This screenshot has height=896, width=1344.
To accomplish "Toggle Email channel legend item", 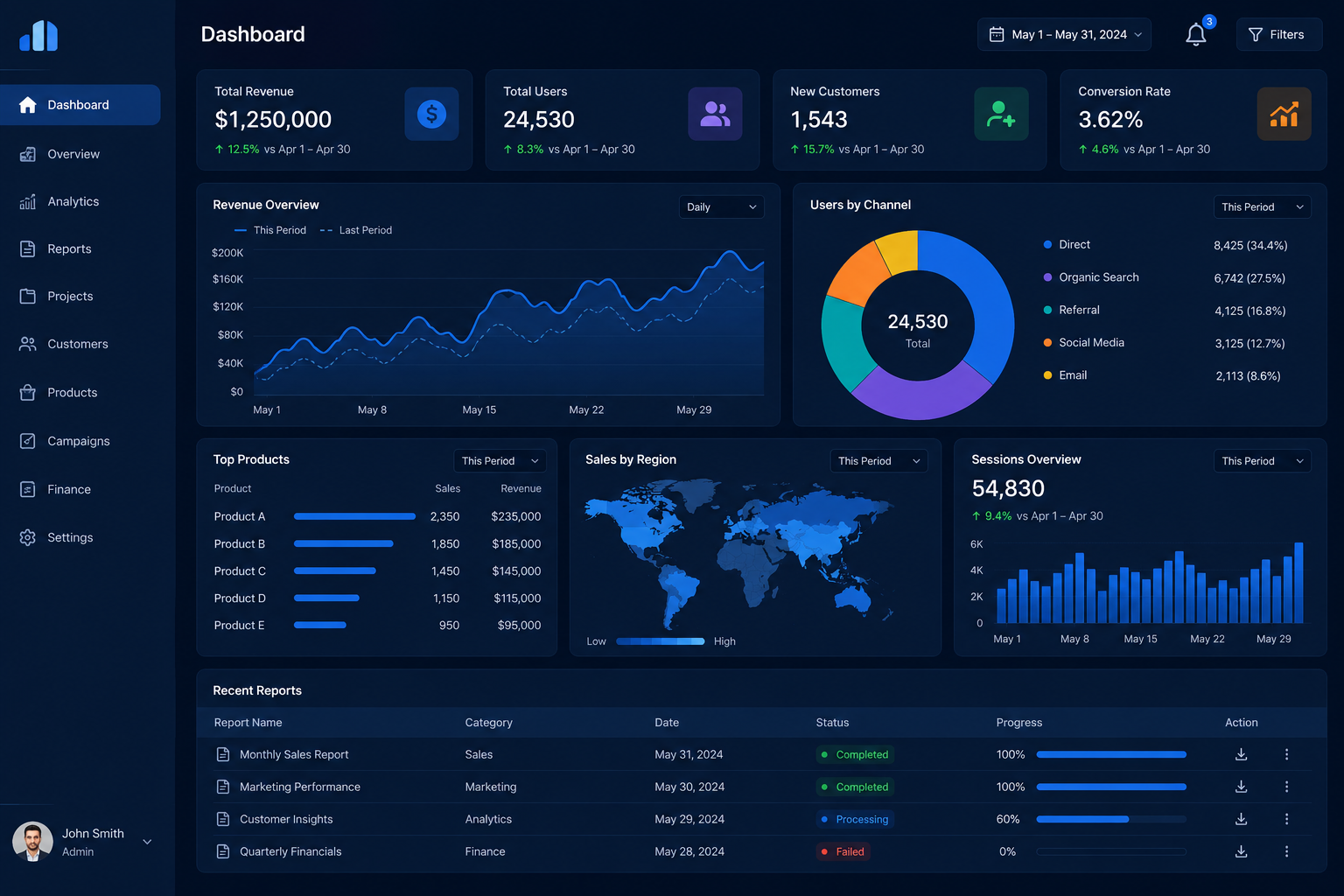I will (x=1065, y=375).
